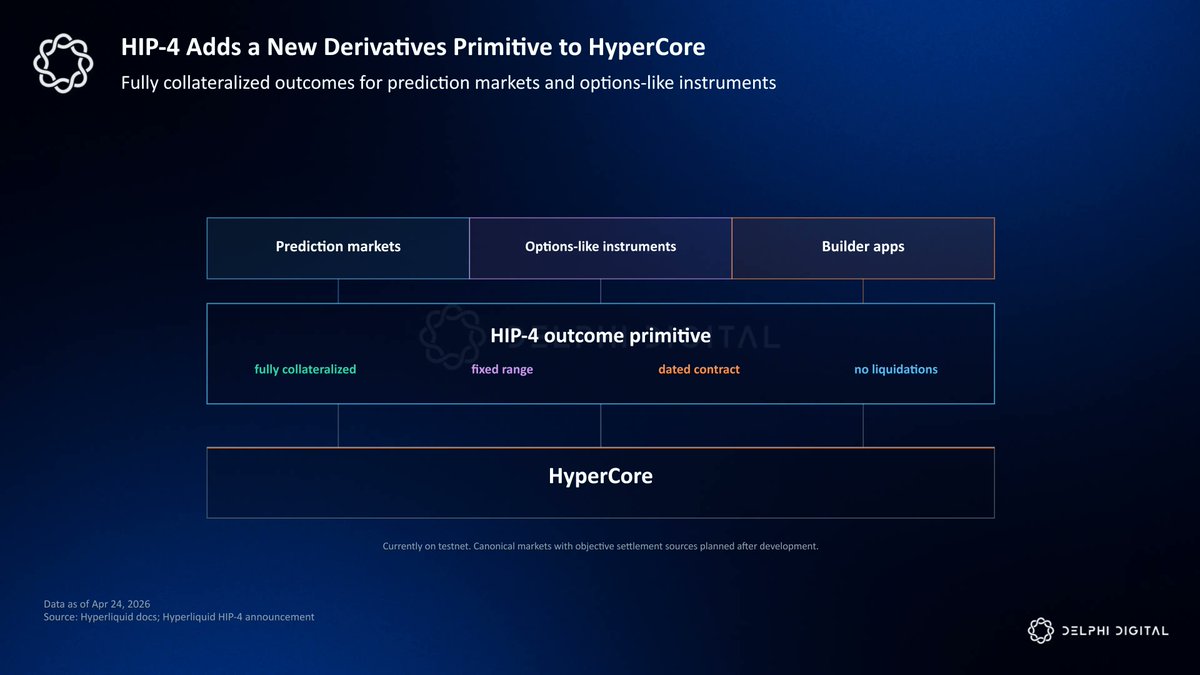Click the Currently on testnet footnote
This screenshot has width=1200, height=675.
600,546
